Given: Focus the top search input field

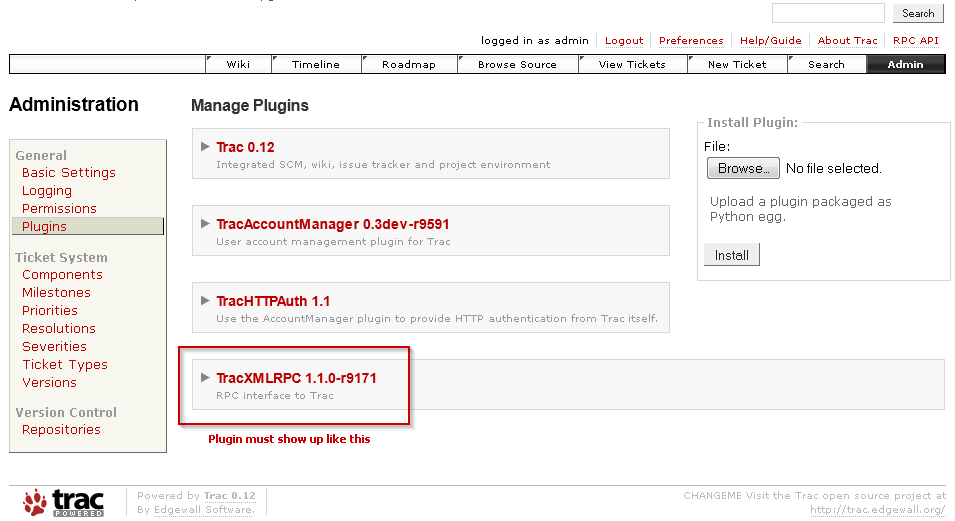Looking at the screenshot, I should 828,13.
